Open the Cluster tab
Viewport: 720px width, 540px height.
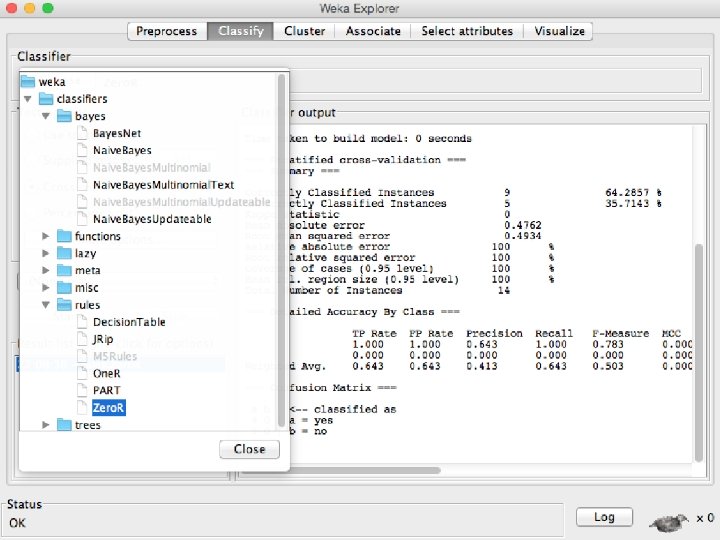(304, 31)
